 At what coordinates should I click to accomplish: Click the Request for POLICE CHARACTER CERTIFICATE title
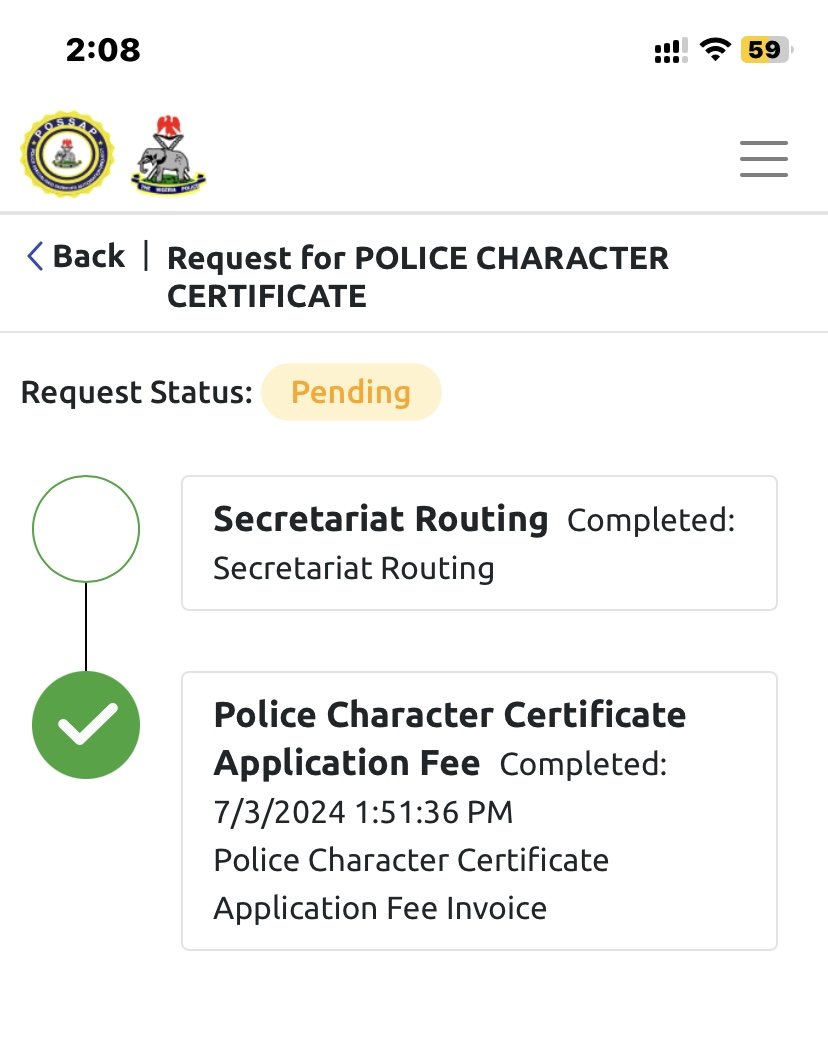(x=417, y=276)
